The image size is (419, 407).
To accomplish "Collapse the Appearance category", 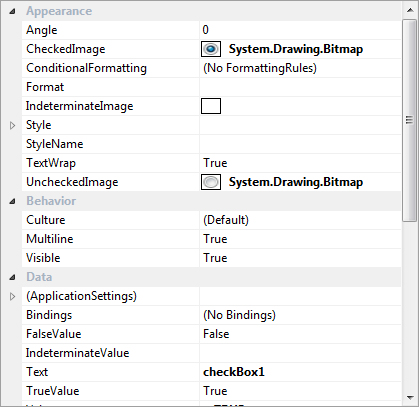I will 12,12.
